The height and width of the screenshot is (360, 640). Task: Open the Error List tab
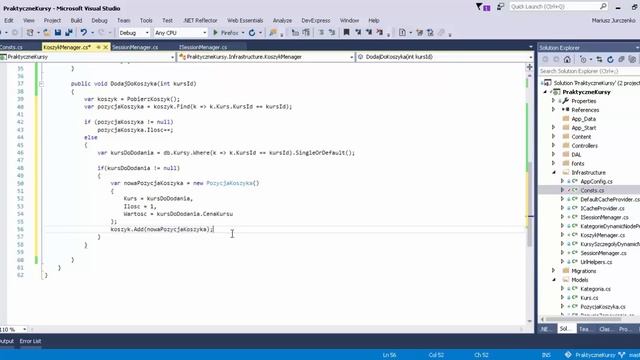[30, 341]
